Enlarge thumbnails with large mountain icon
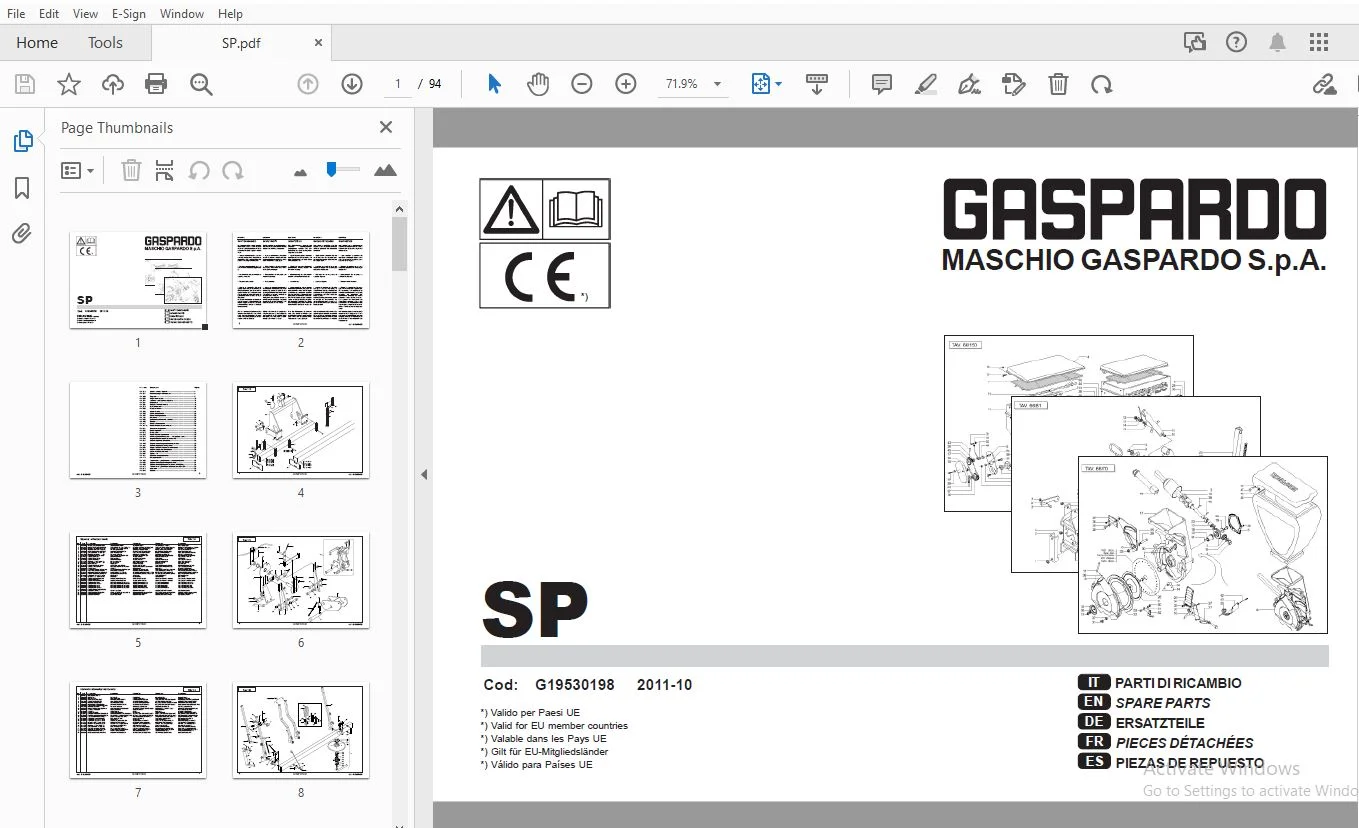This screenshot has width=1359, height=828. pos(385,171)
